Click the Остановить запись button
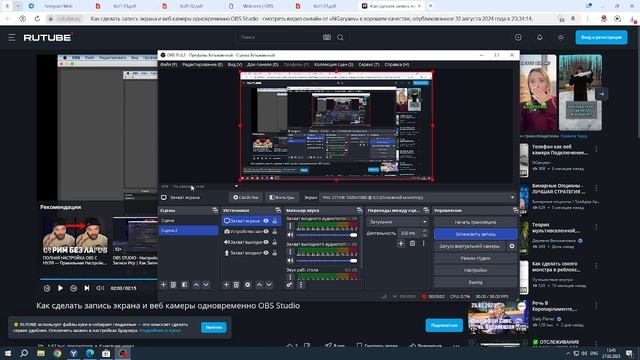This screenshot has height=360, width=640. pyautogui.click(x=476, y=234)
